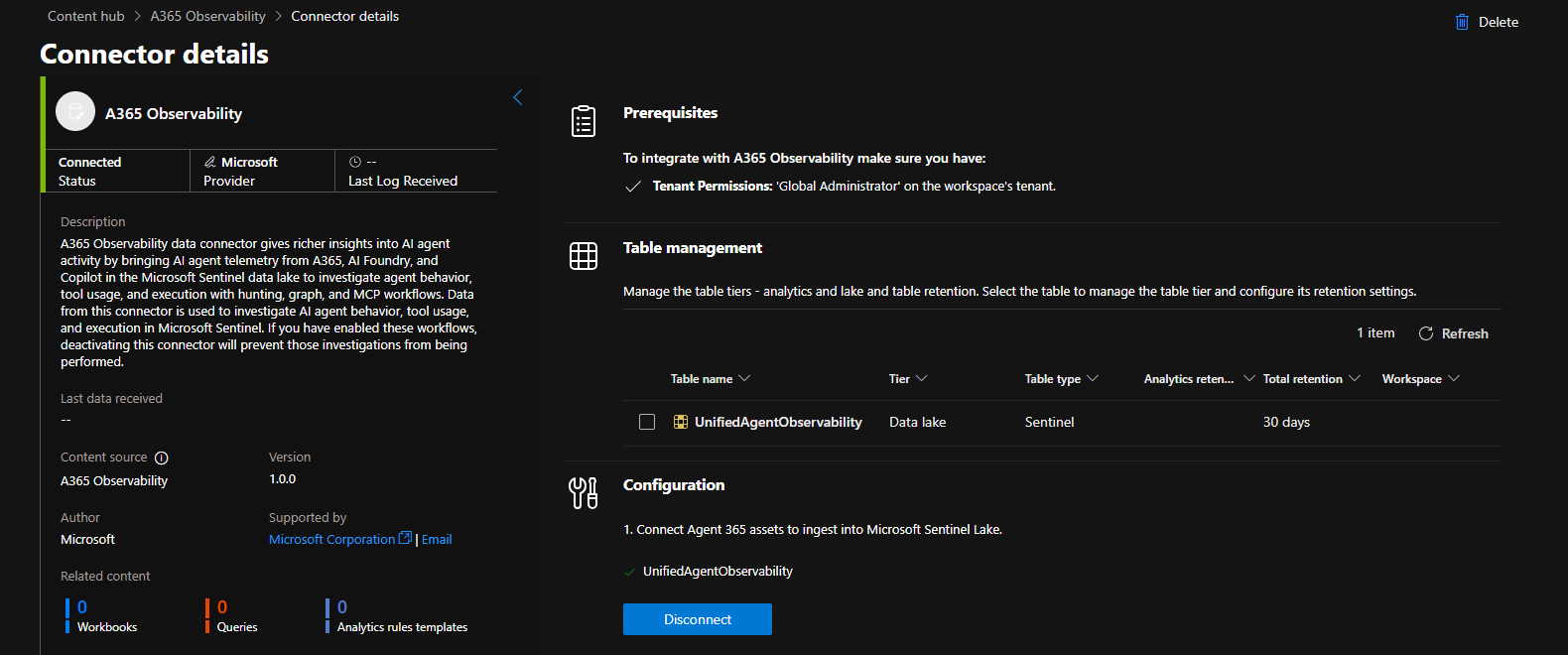Click the Delete button label
This screenshot has height=655, width=1568.
(1499, 22)
